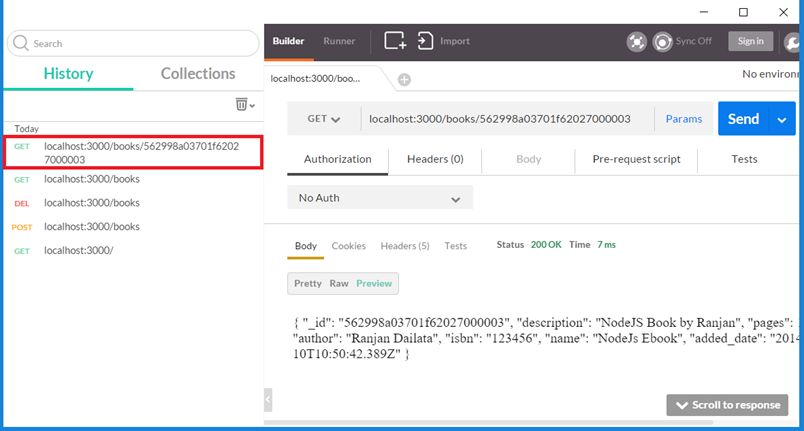Screen dimensions: 804x431
Task: Switch response view to Raw
Action: coord(339,283)
